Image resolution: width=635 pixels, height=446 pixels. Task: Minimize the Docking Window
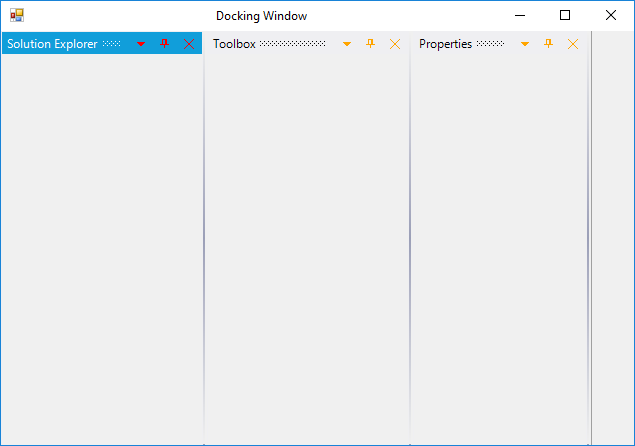coord(520,15)
